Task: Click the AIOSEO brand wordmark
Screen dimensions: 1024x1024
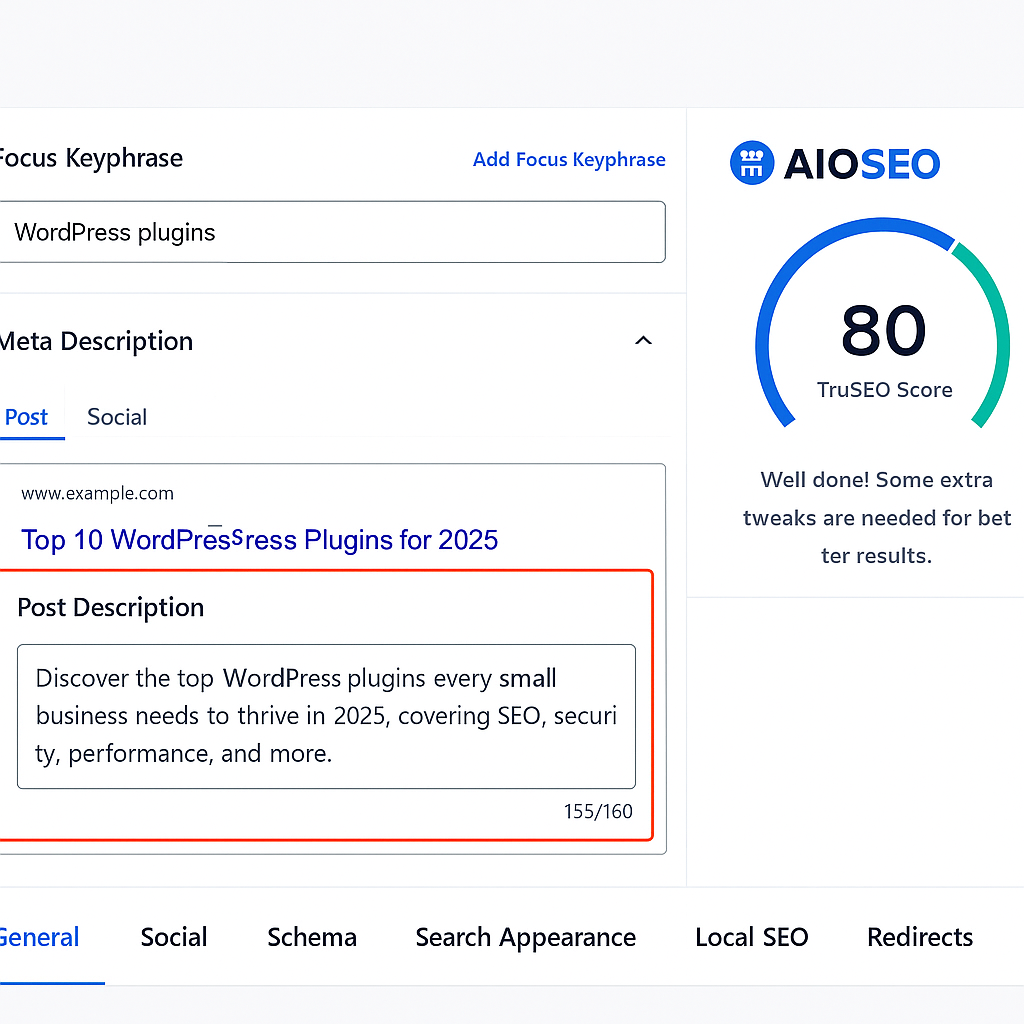Action: (x=862, y=163)
